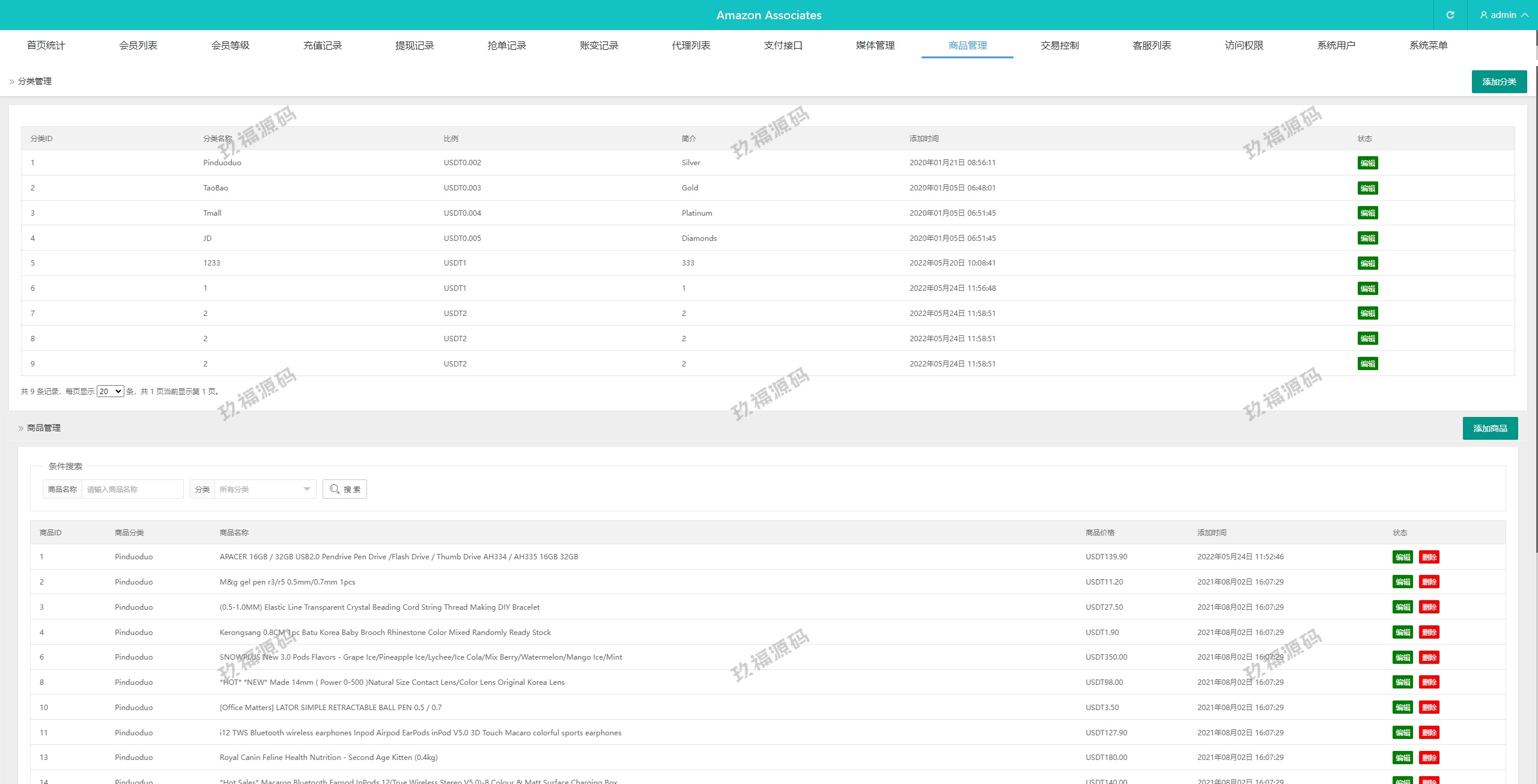Delete the Royal Canin Feline product
Viewport: 1538px width, 784px height.
1429,758
